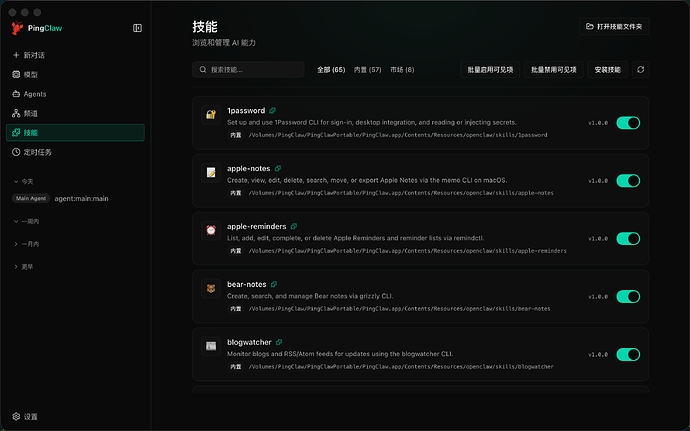690x431 pixels.
Task: Click the apple-reminders alarm clock icon
Action: pos(211,230)
